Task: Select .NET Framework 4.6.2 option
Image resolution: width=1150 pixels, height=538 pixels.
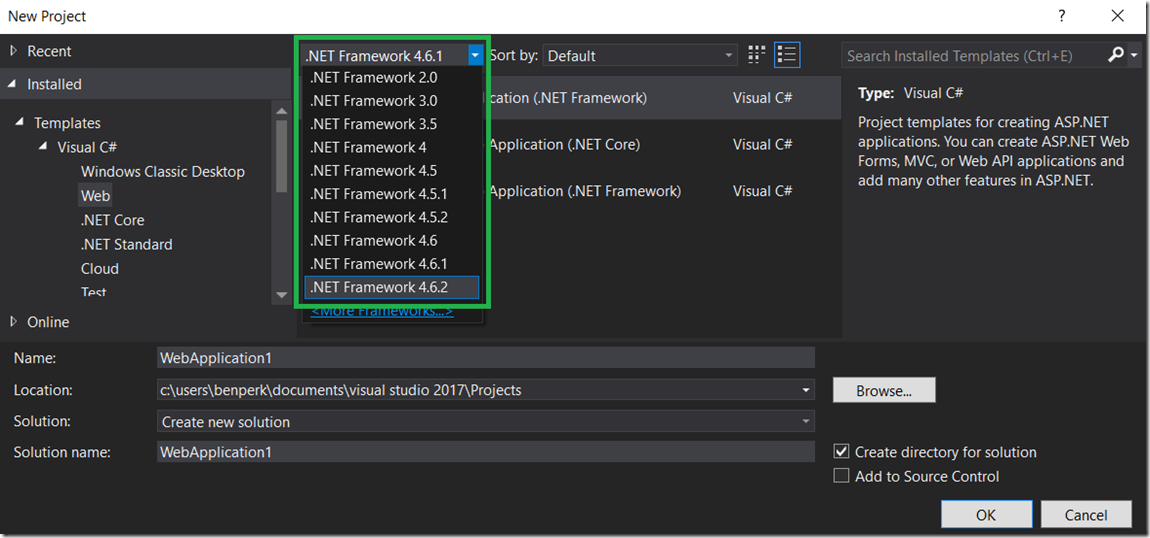Action: (x=392, y=287)
